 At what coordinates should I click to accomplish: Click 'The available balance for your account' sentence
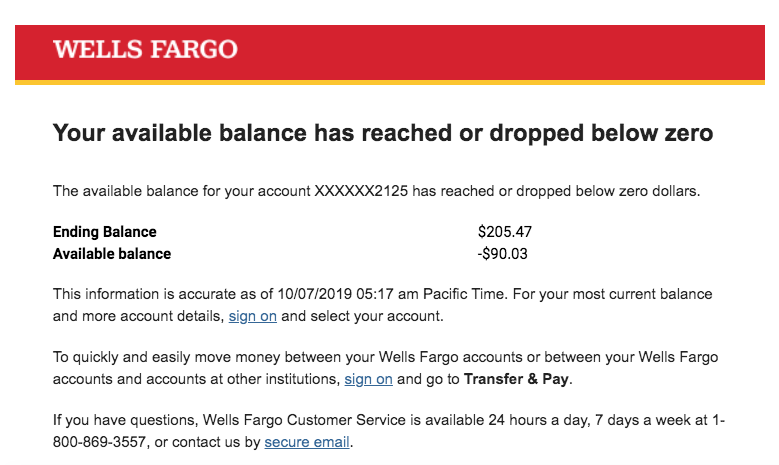click(x=182, y=190)
